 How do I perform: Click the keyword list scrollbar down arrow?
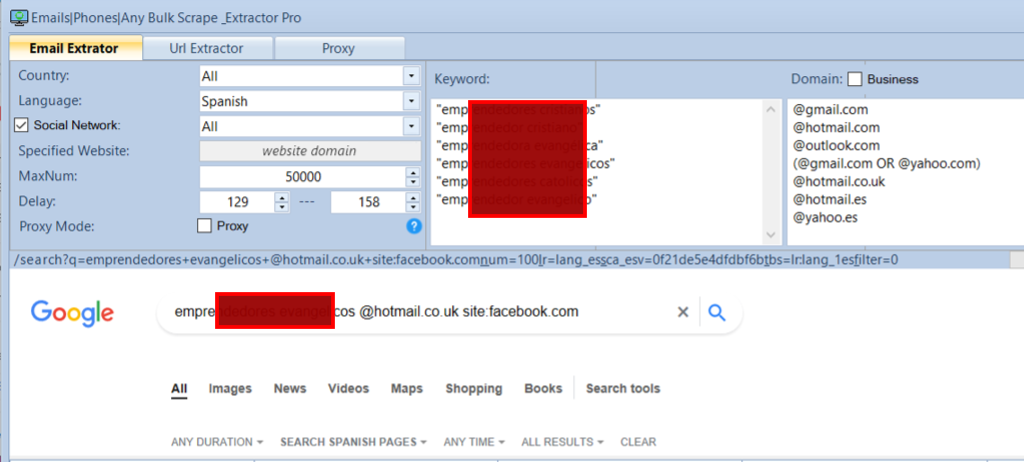771,235
